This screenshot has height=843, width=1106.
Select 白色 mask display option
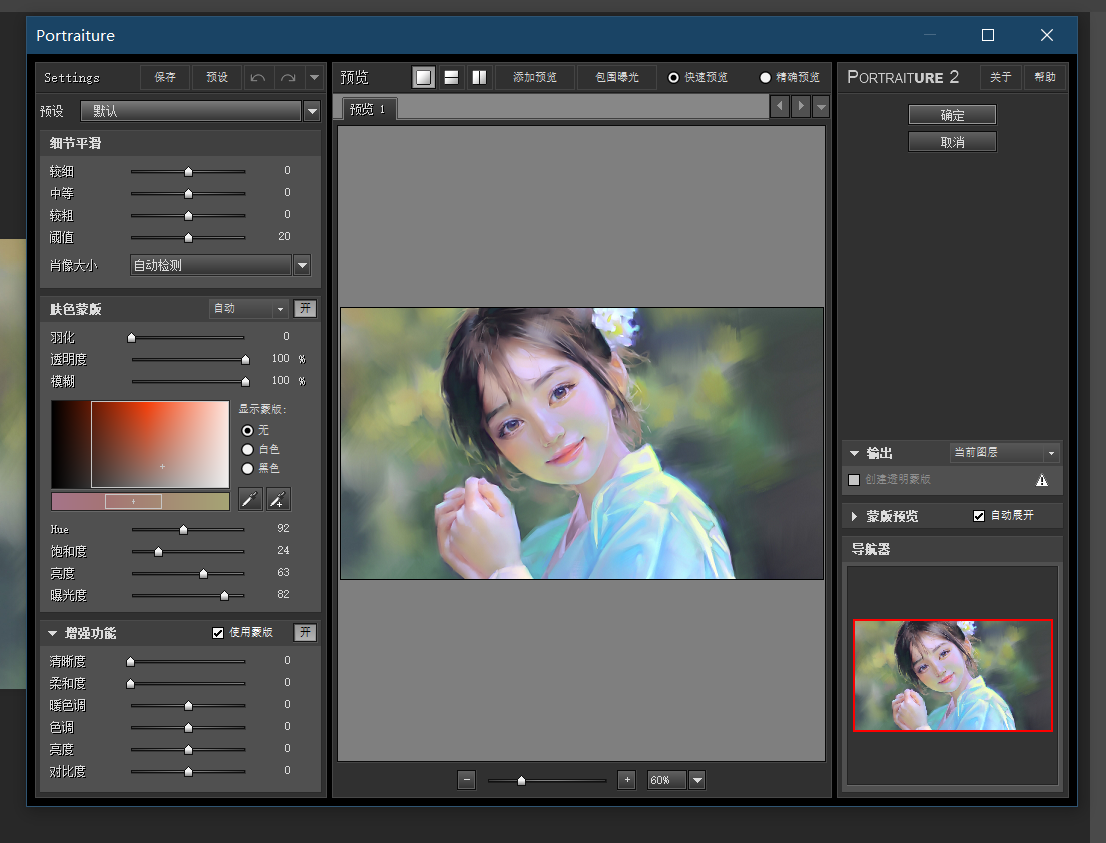coord(248,450)
